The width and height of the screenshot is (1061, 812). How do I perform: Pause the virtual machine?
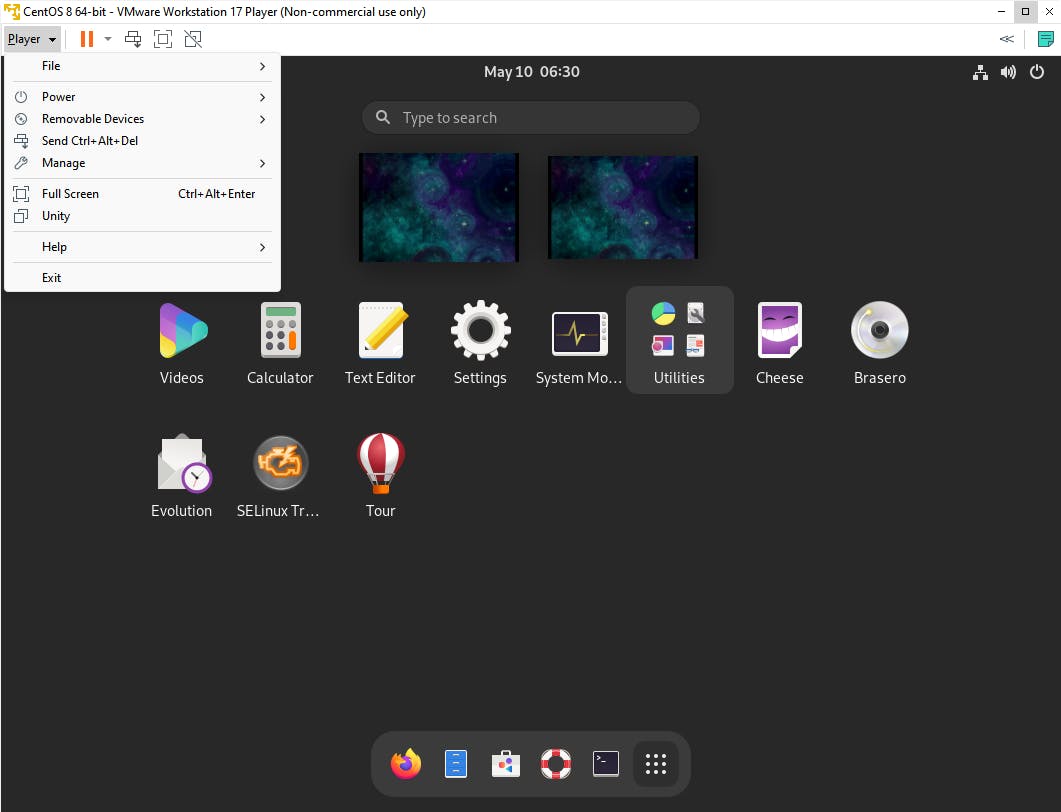tap(87, 39)
